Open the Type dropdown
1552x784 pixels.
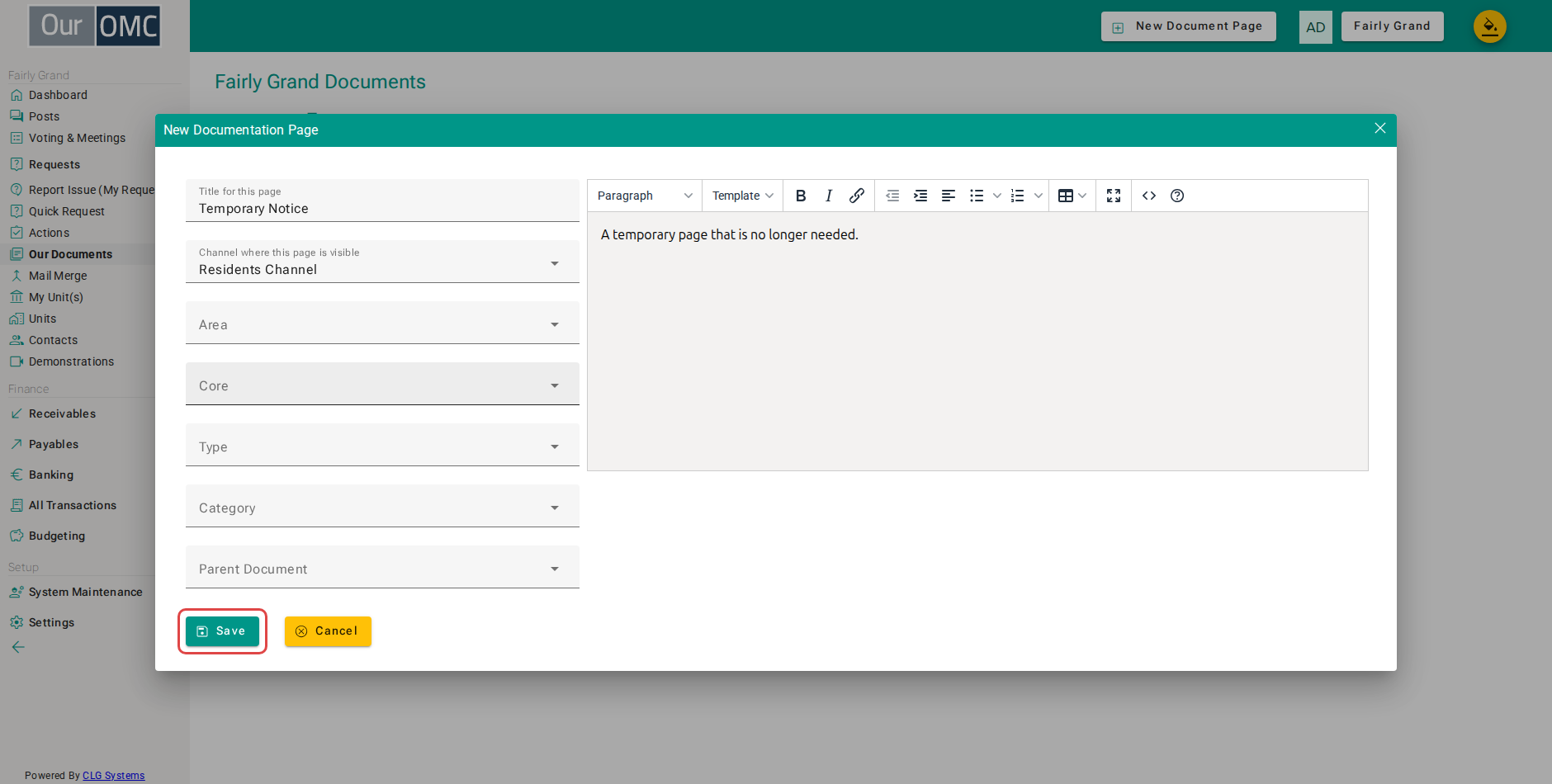click(382, 445)
